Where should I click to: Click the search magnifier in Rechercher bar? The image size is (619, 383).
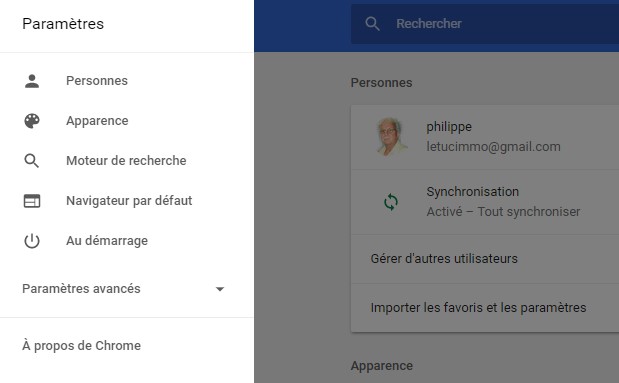pos(372,24)
